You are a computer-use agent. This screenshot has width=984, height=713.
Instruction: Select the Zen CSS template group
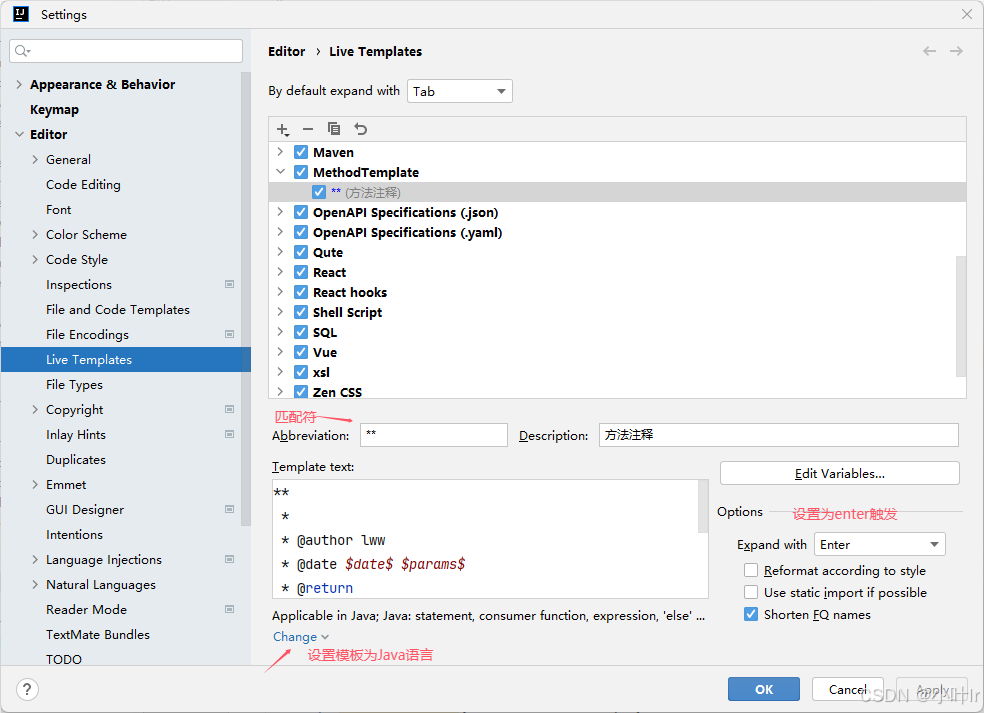[x=337, y=392]
